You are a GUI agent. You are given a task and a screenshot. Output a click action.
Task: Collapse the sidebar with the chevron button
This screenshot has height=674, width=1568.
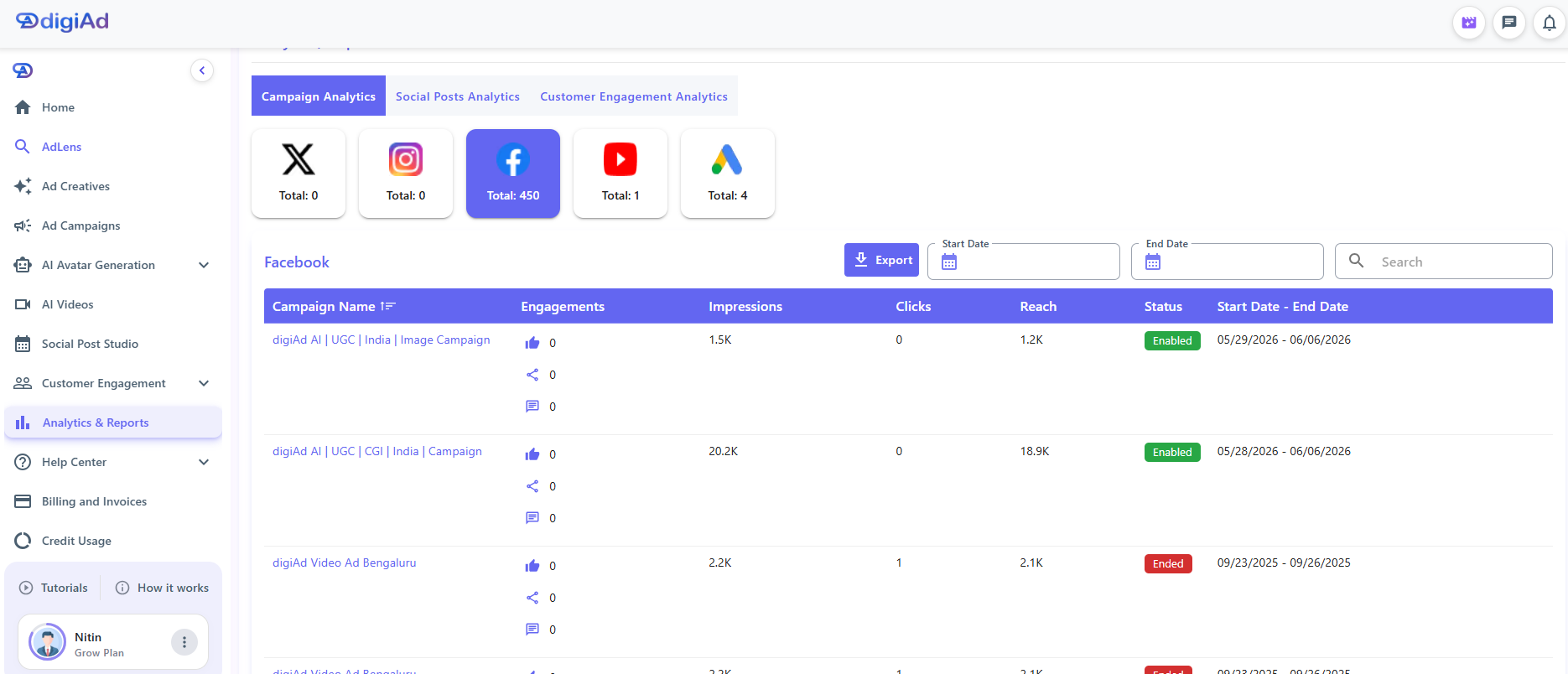pos(202,70)
